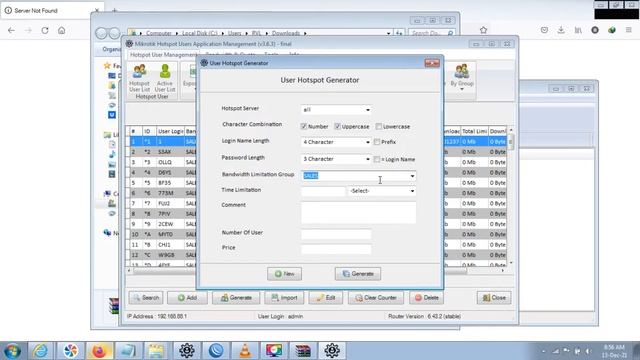Open the Password Length dropdown
Screen dimensions: 640x360
(x=336, y=159)
